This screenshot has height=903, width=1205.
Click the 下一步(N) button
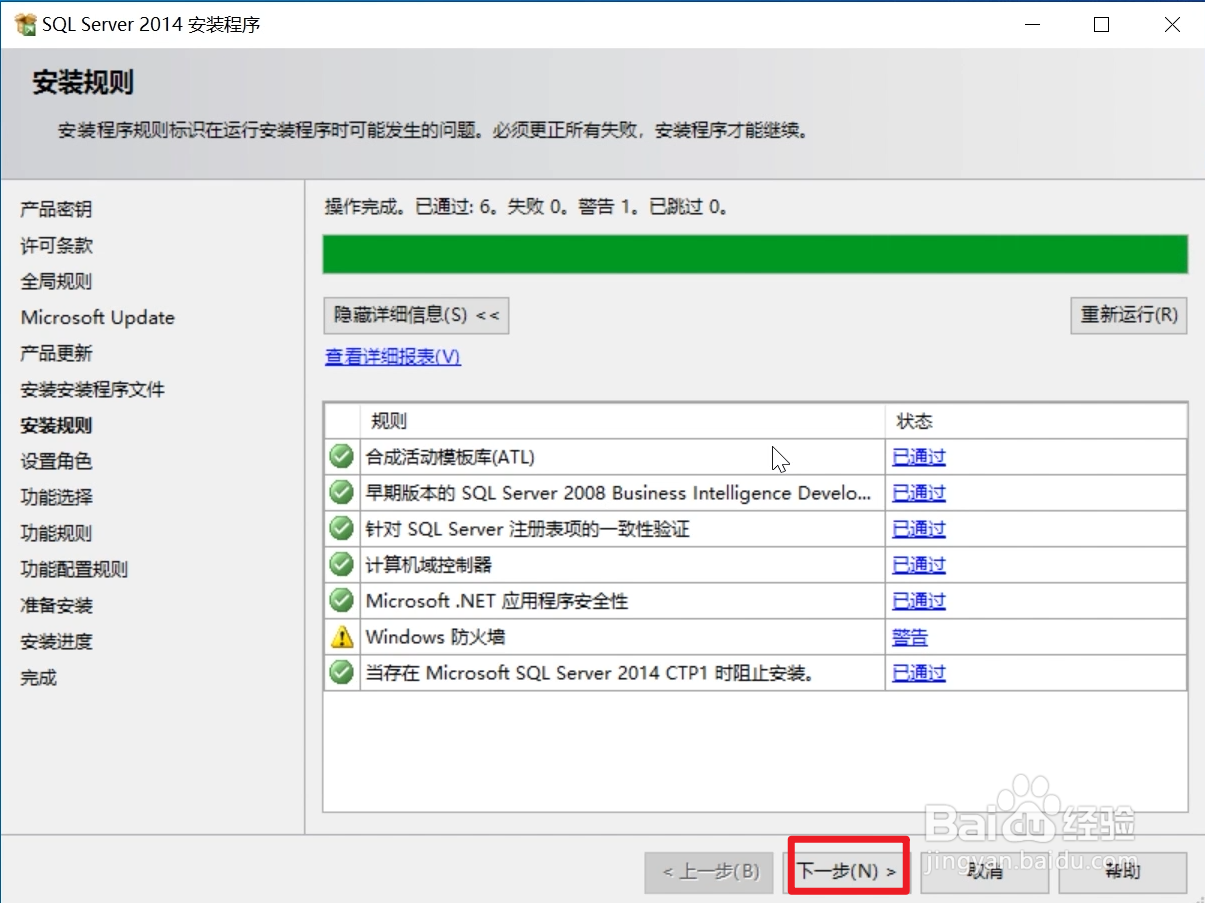tap(846, 870)
